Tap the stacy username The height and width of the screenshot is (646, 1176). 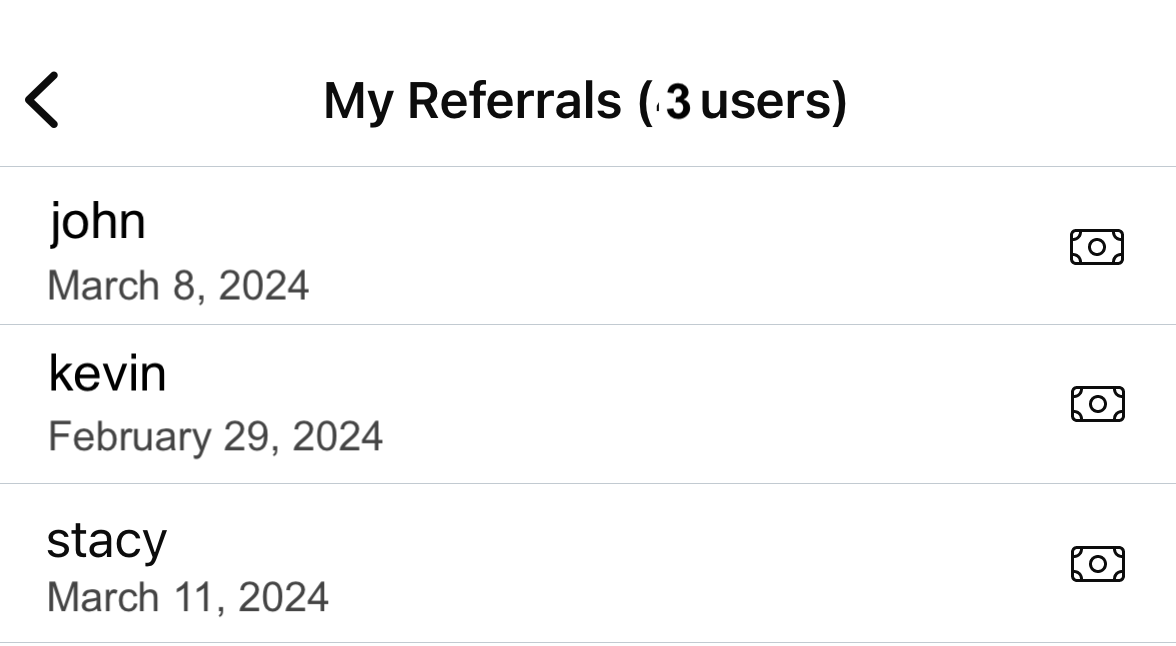107,540
